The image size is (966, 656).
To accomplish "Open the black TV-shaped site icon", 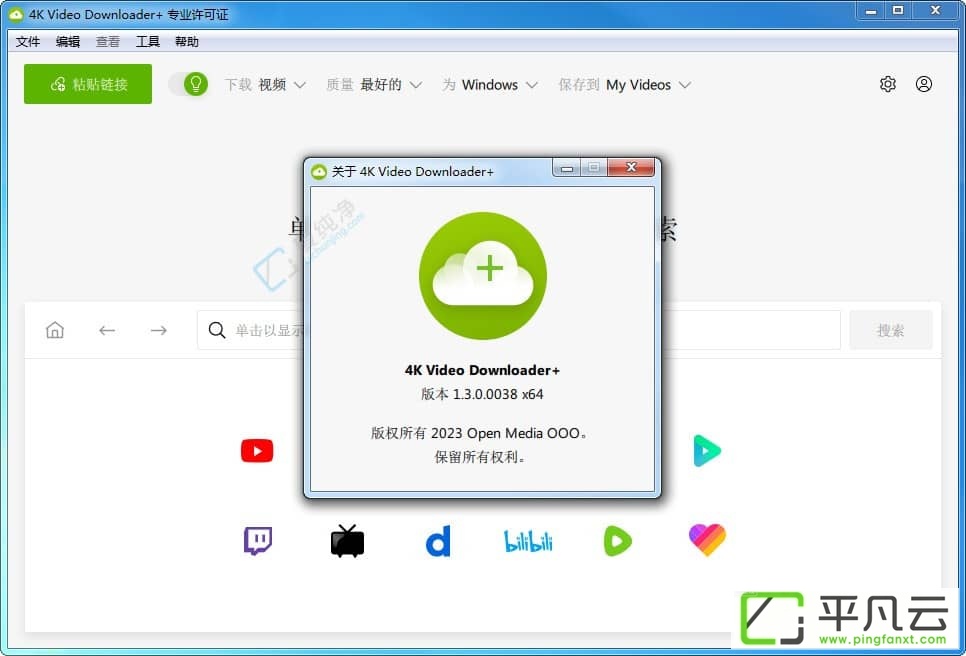I will point(347,541).
